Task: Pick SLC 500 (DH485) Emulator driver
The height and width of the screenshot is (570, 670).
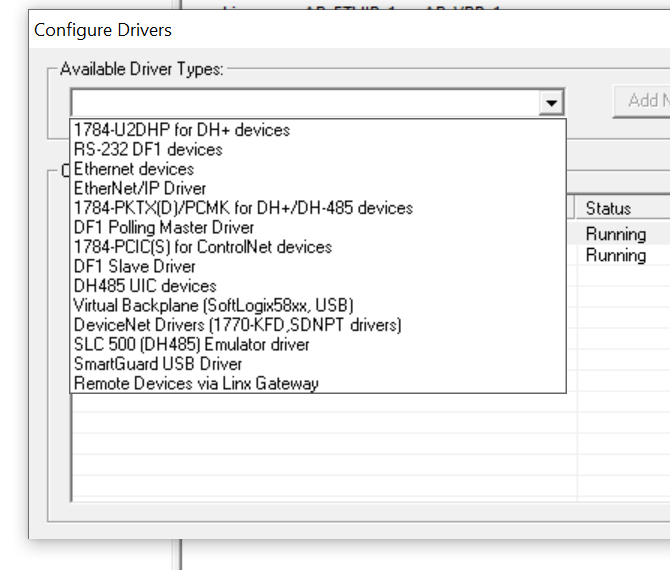Action: coord(318,344)
